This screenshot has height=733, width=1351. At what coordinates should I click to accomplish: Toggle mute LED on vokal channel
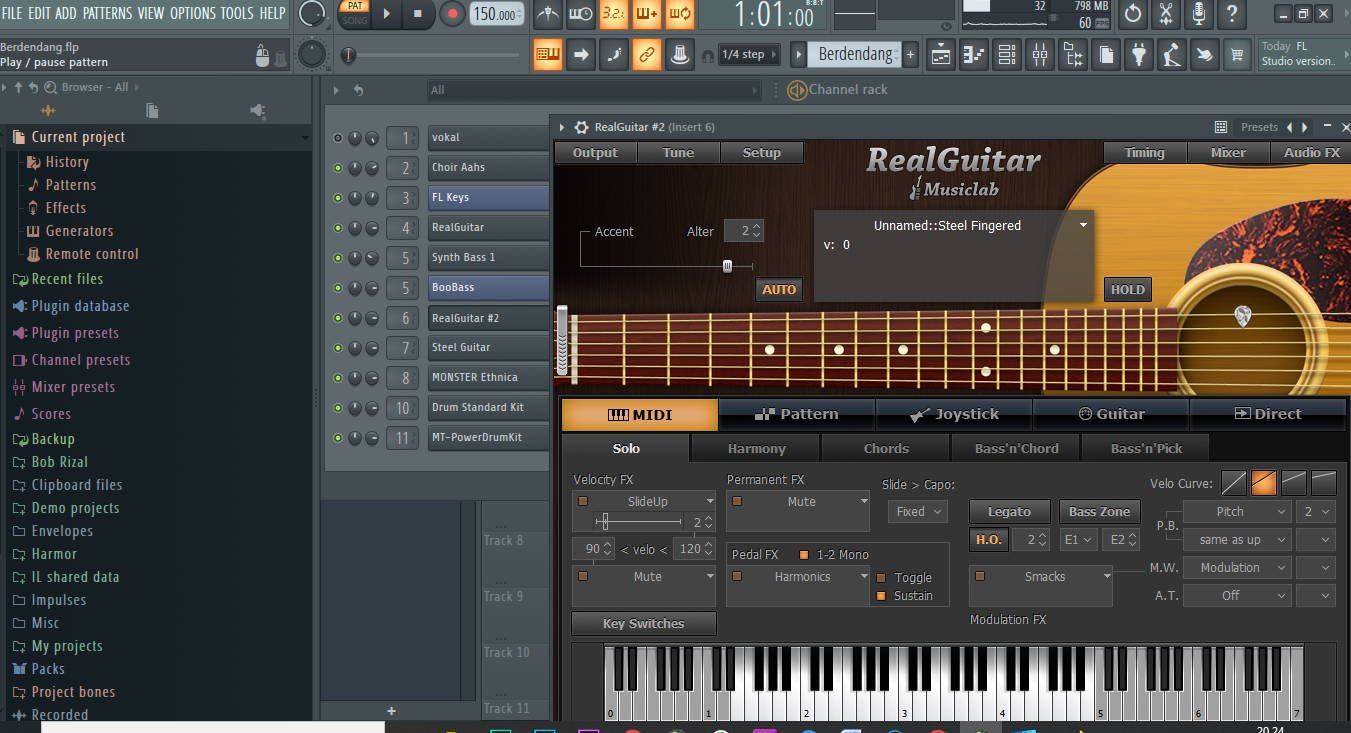pos(338,138)
